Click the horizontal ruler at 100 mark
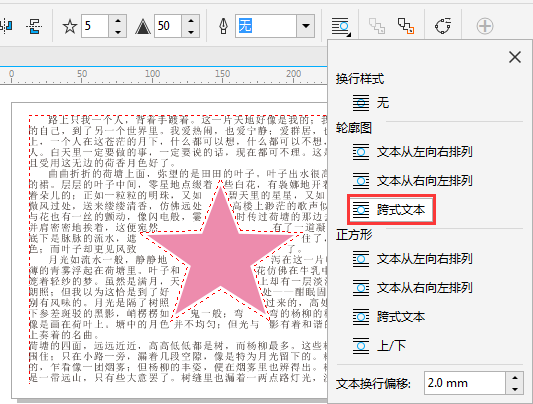Screen dimensions: 533x404 coord(153,75)
